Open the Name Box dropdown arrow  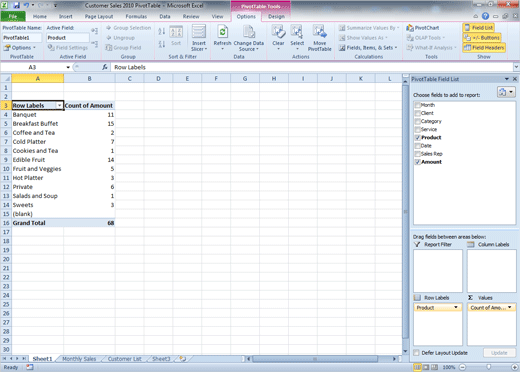(x=68, y=67)
